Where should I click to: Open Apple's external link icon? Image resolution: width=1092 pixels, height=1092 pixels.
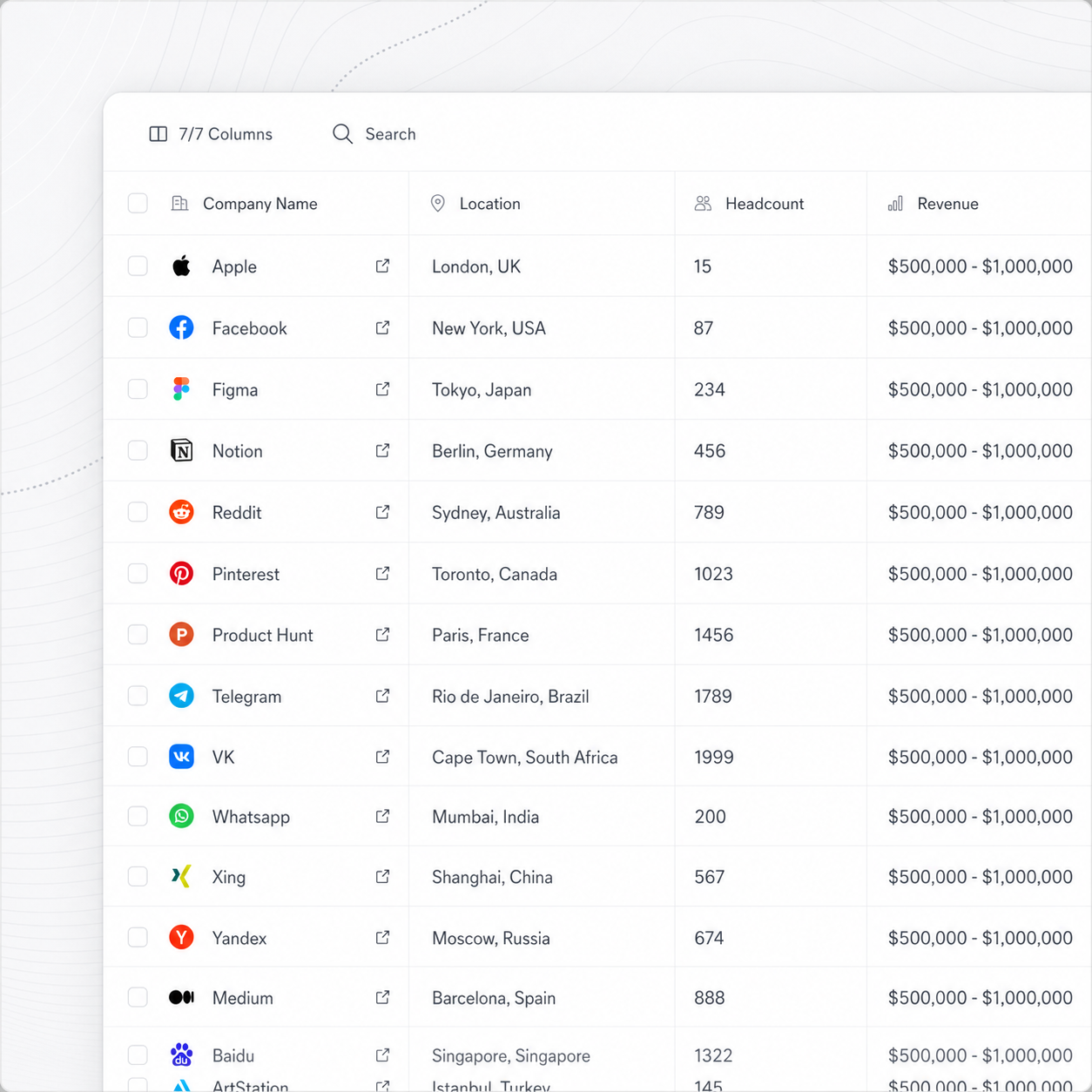pos(382,266)
